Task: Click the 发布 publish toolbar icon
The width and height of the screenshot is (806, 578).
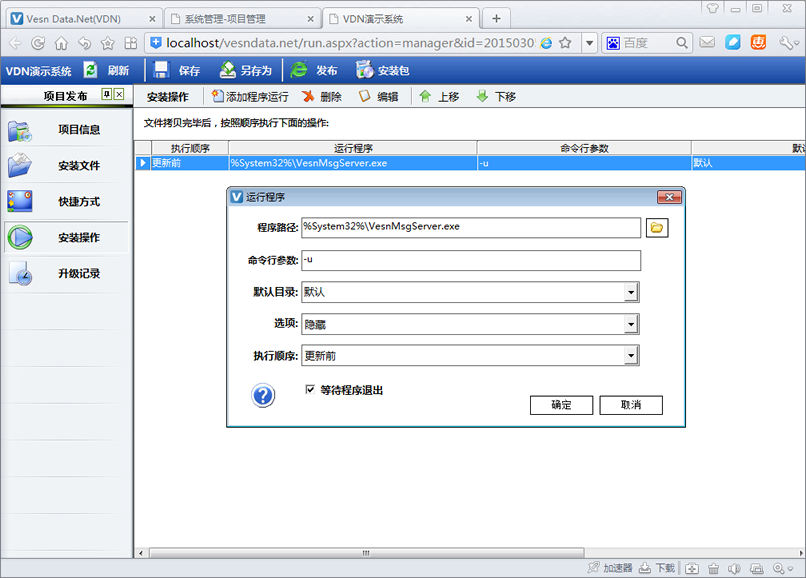Action: click(x=299, y=70)
